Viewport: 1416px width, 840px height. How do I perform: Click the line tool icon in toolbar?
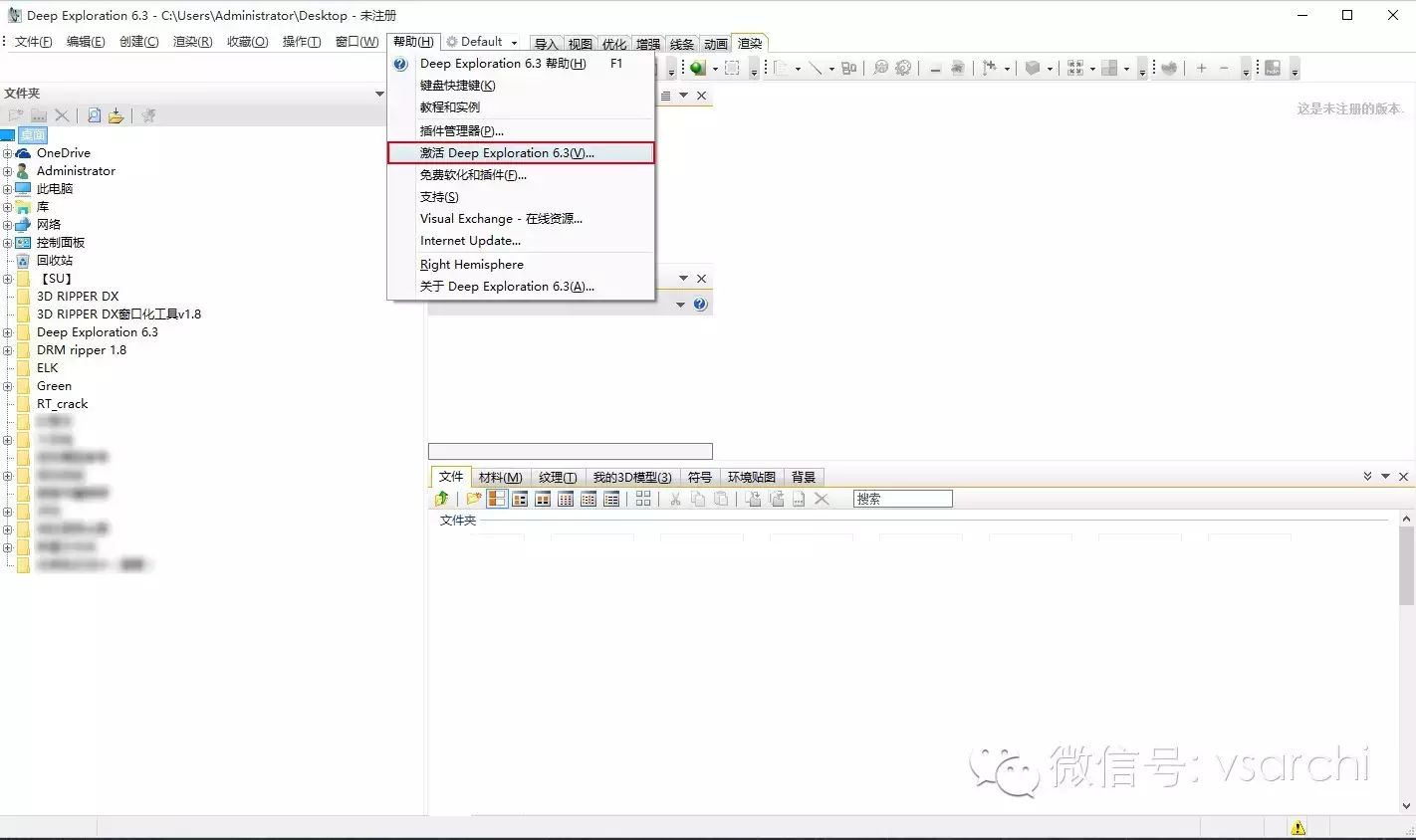(x=816, y=68)
